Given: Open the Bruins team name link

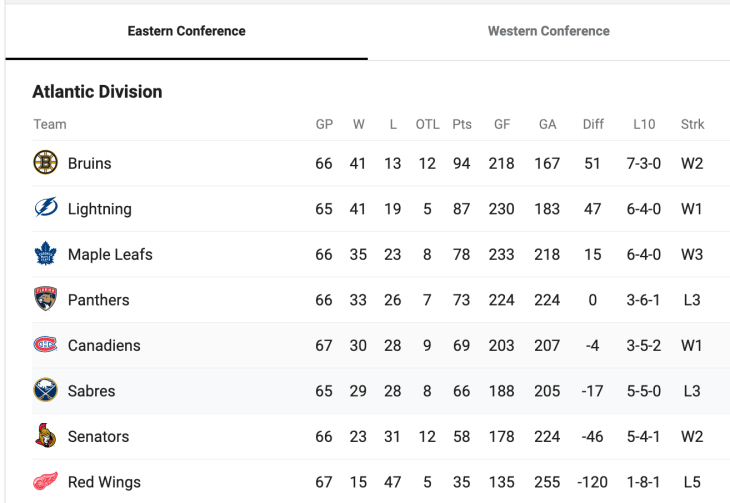Looking at the screenshot, I should click(89, 163).
